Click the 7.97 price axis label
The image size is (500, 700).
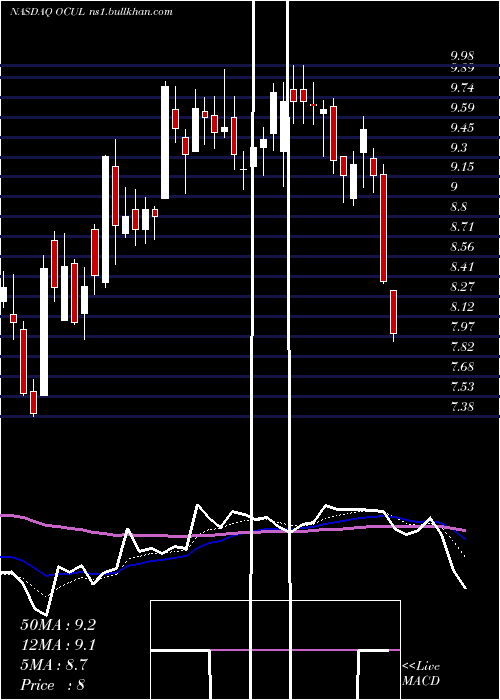pos(462,327)
